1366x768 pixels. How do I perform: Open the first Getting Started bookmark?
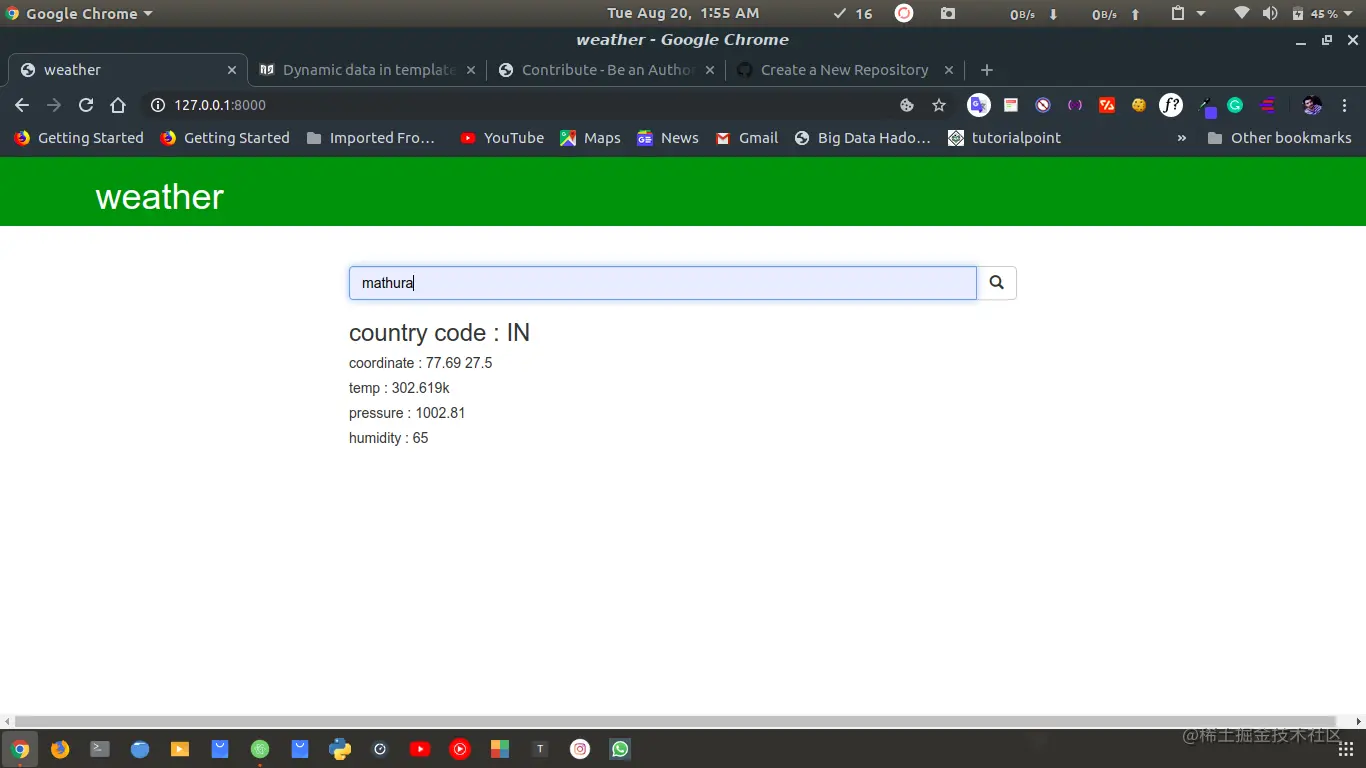coord(79,138)
